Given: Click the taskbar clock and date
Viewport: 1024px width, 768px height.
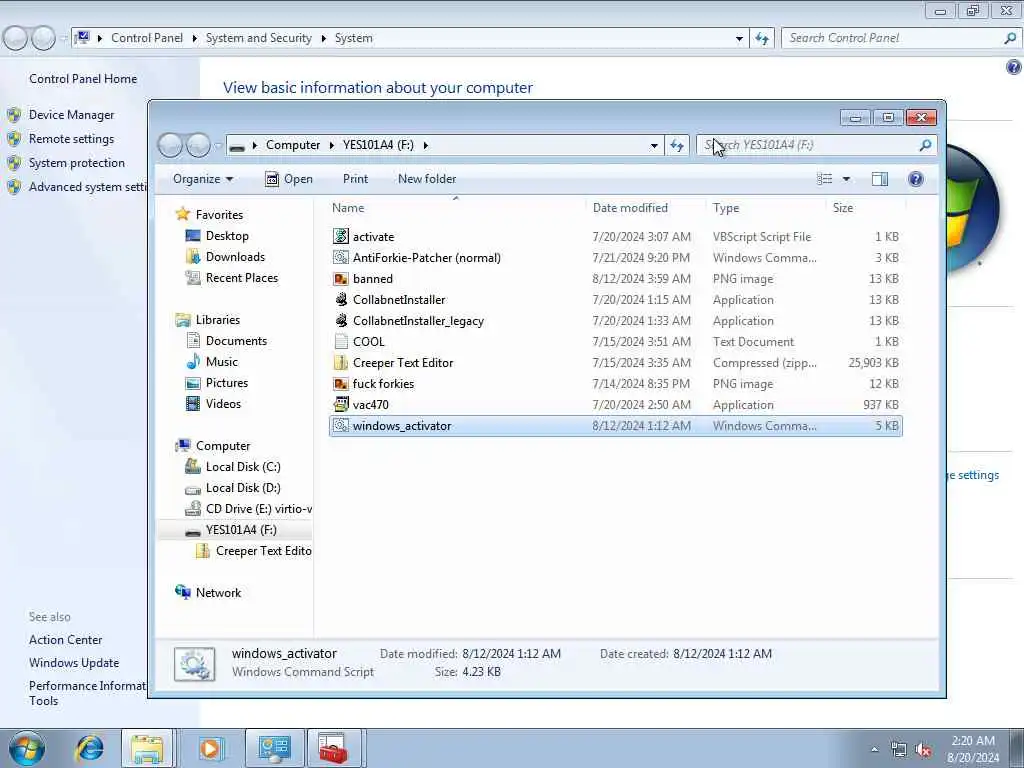Looking at the screenshot, I should 973,750.
